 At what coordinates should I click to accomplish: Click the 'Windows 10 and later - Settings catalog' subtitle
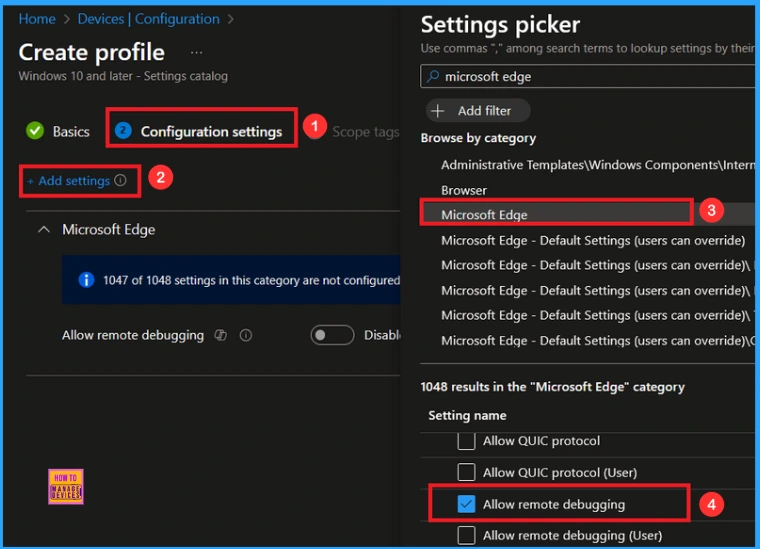[123, 76]
